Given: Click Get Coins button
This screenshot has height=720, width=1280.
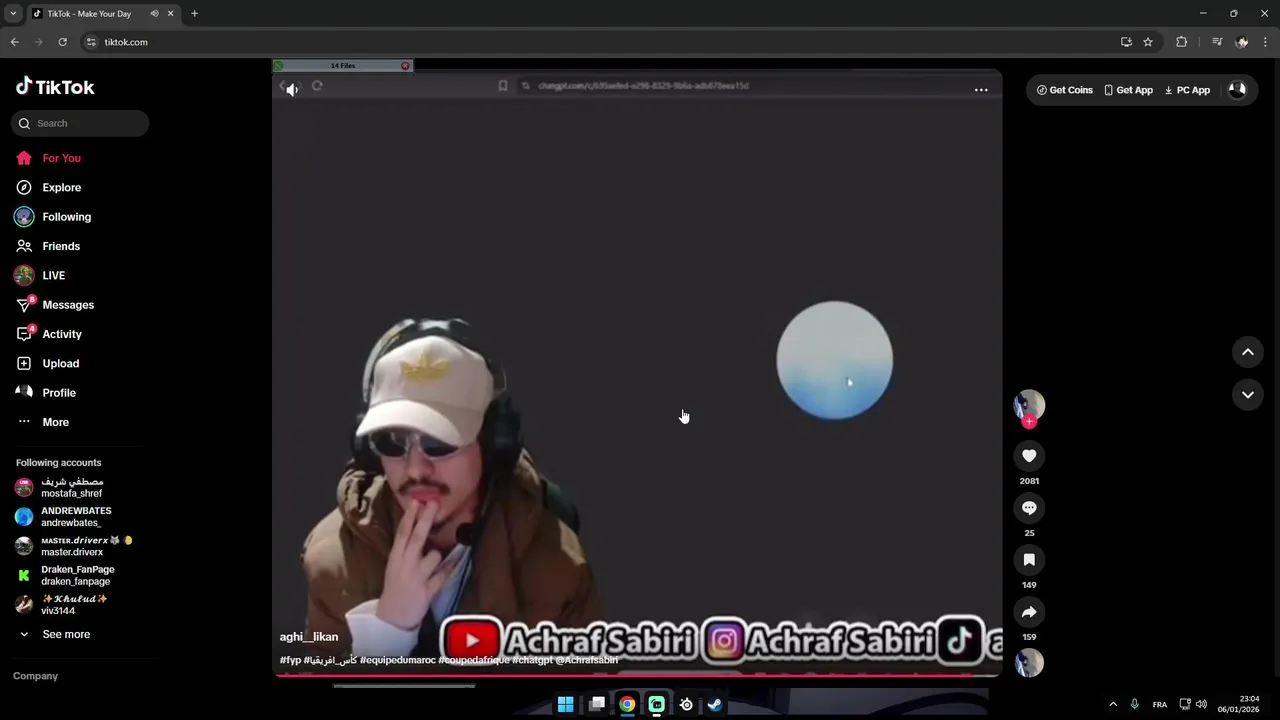Looking at the screenshot, I should (x=1065, y=90).
